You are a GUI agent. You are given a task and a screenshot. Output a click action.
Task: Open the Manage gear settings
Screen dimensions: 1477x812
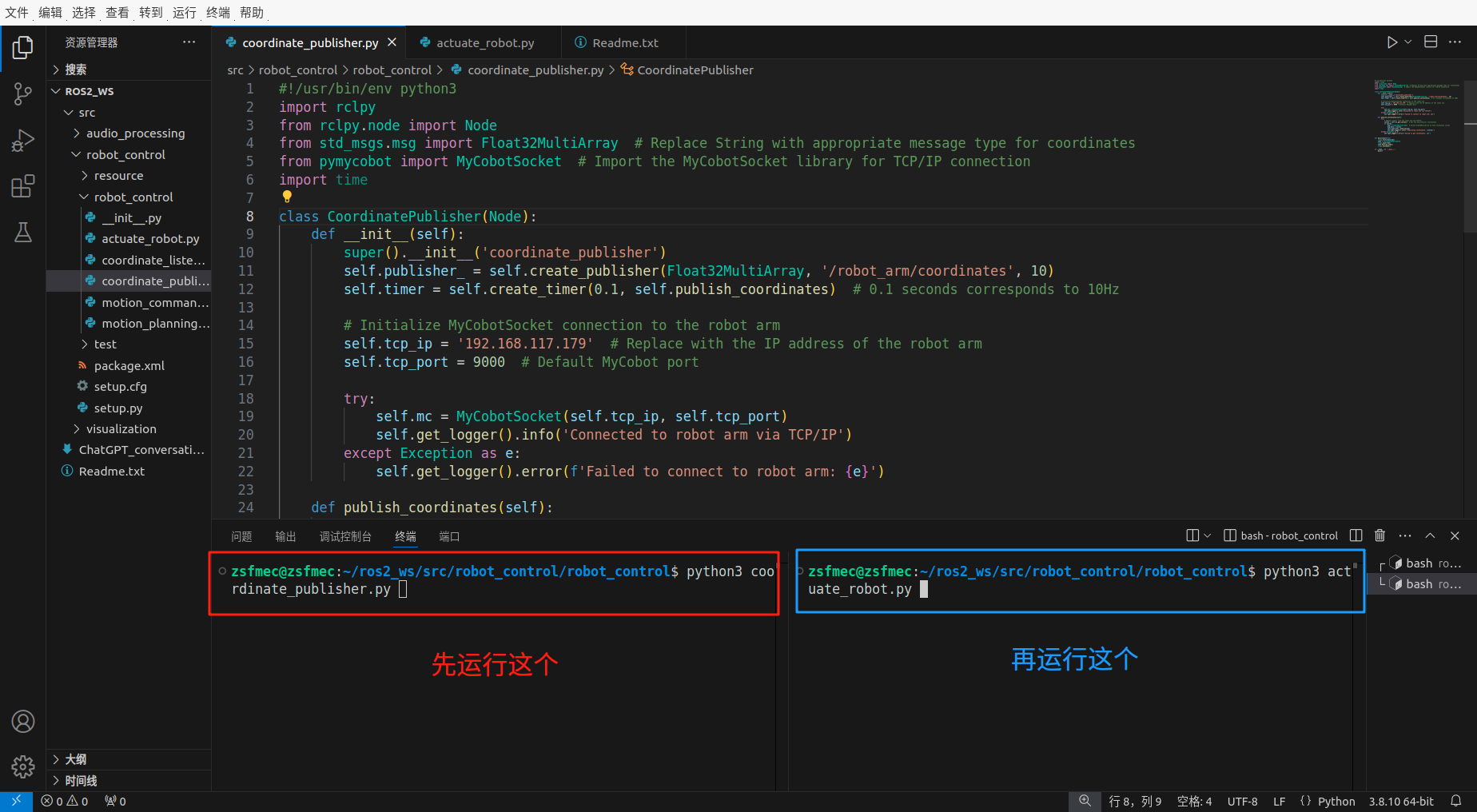[22, 767]
